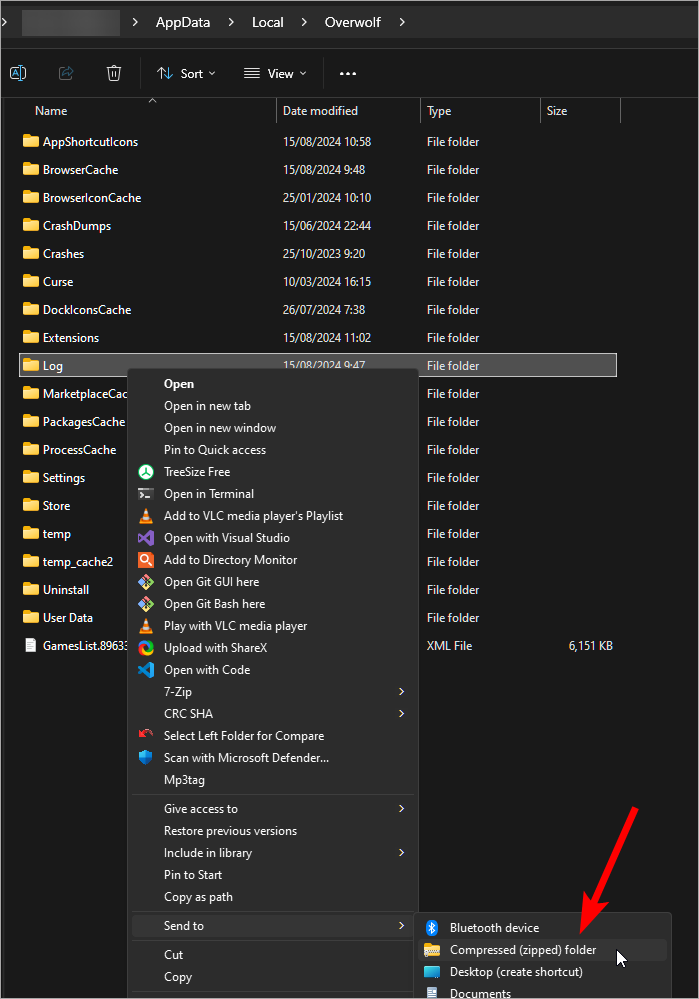Select the Log folder row
Image resolution: width=699 pixels, height=999 pixels.
[318, 365]
